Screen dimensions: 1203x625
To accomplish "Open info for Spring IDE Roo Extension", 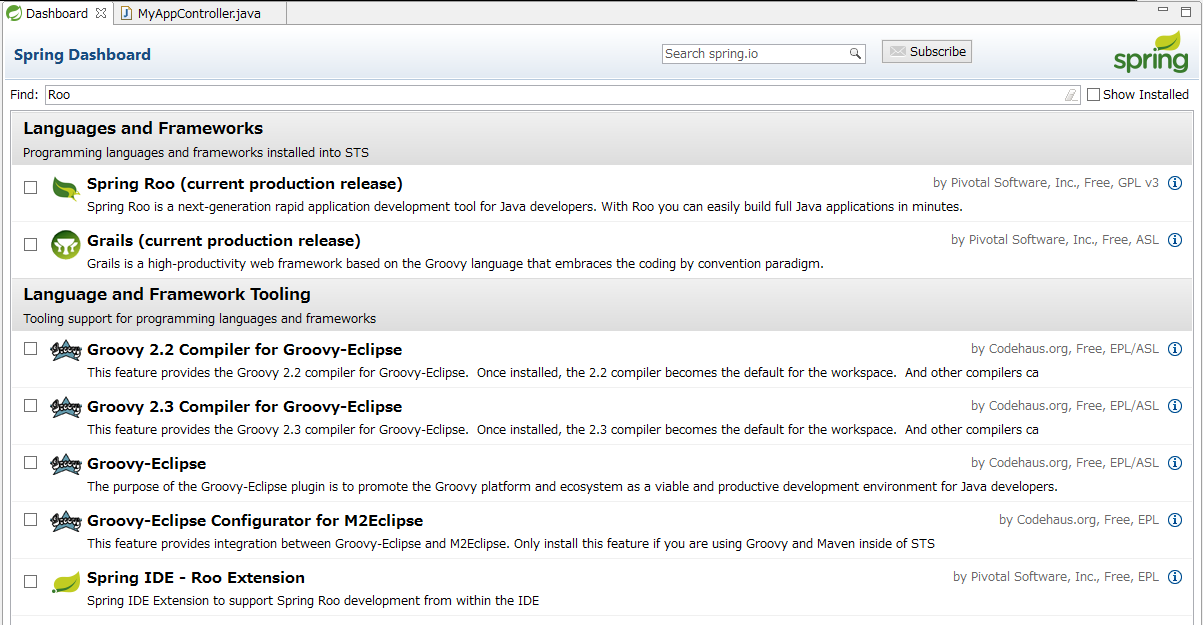I will 1175,577.
